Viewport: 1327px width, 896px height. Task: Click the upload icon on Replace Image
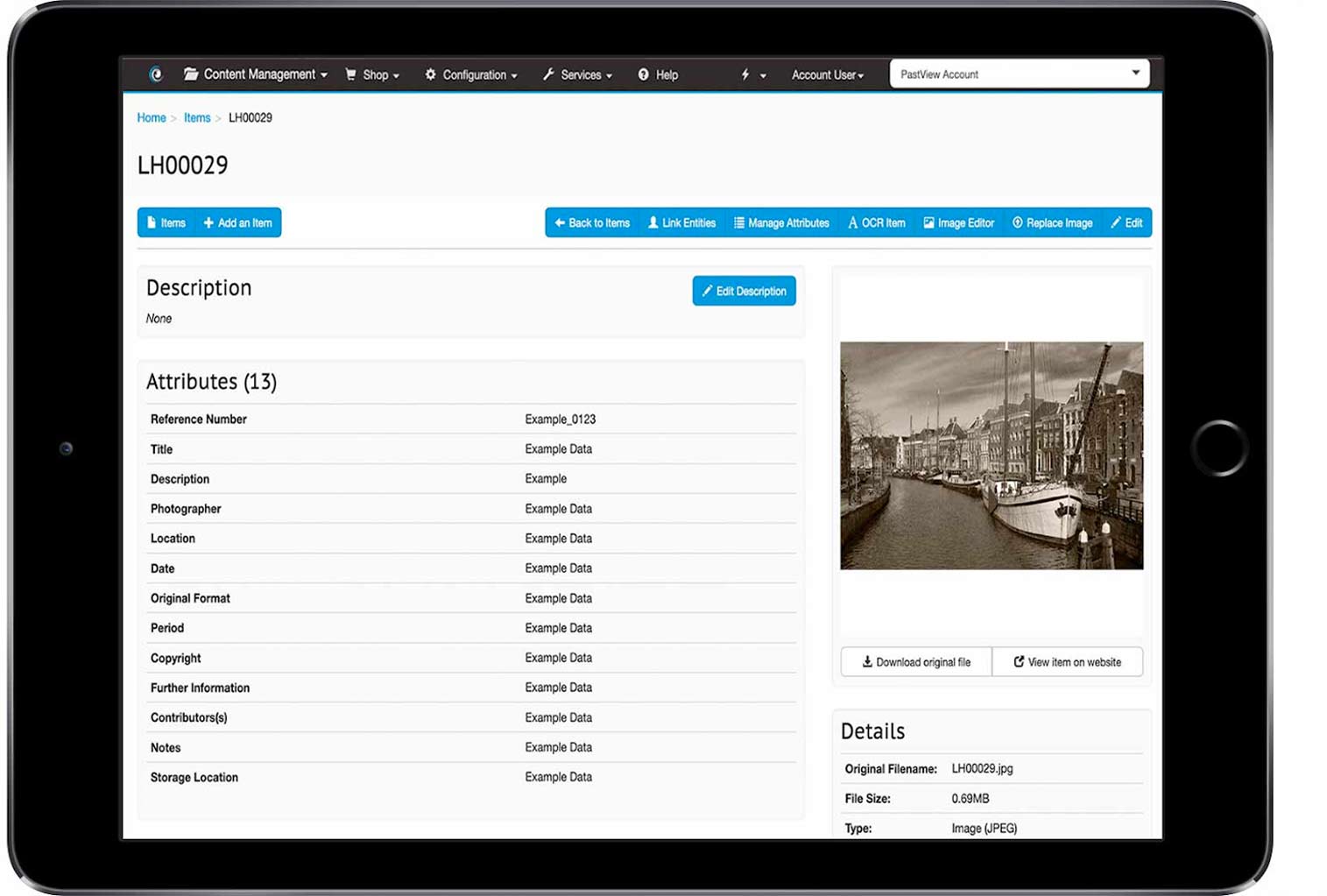[x=1018, y=222]
